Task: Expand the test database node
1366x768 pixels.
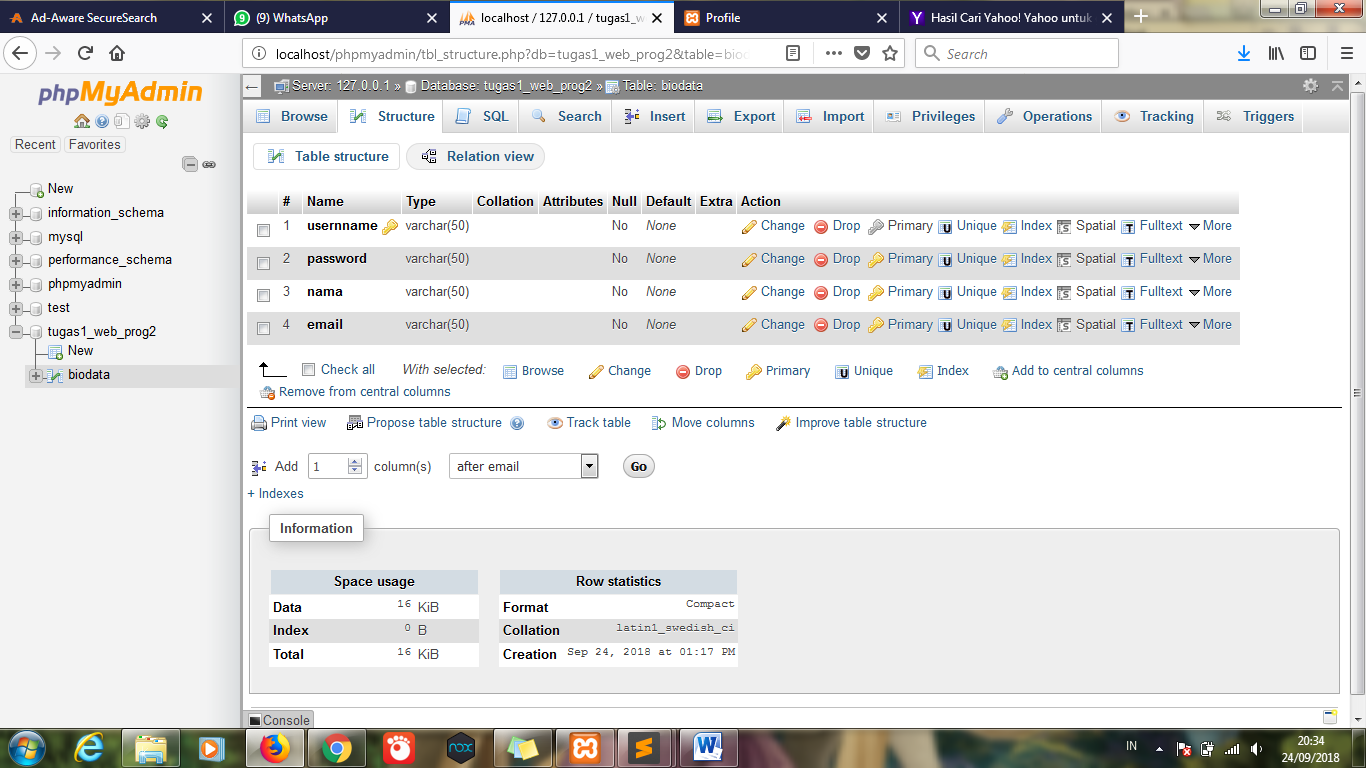Action: tap(15, 308)
